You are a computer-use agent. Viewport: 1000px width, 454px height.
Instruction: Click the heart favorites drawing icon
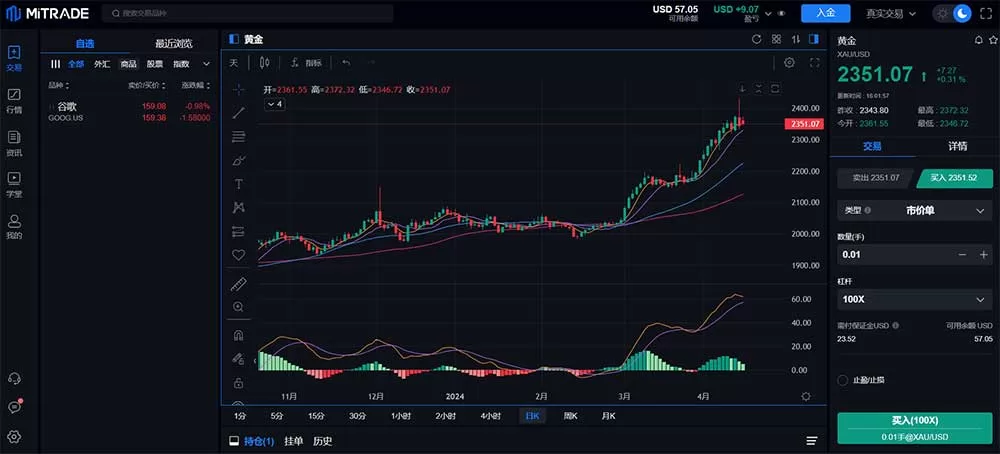[x=239, y=254]
